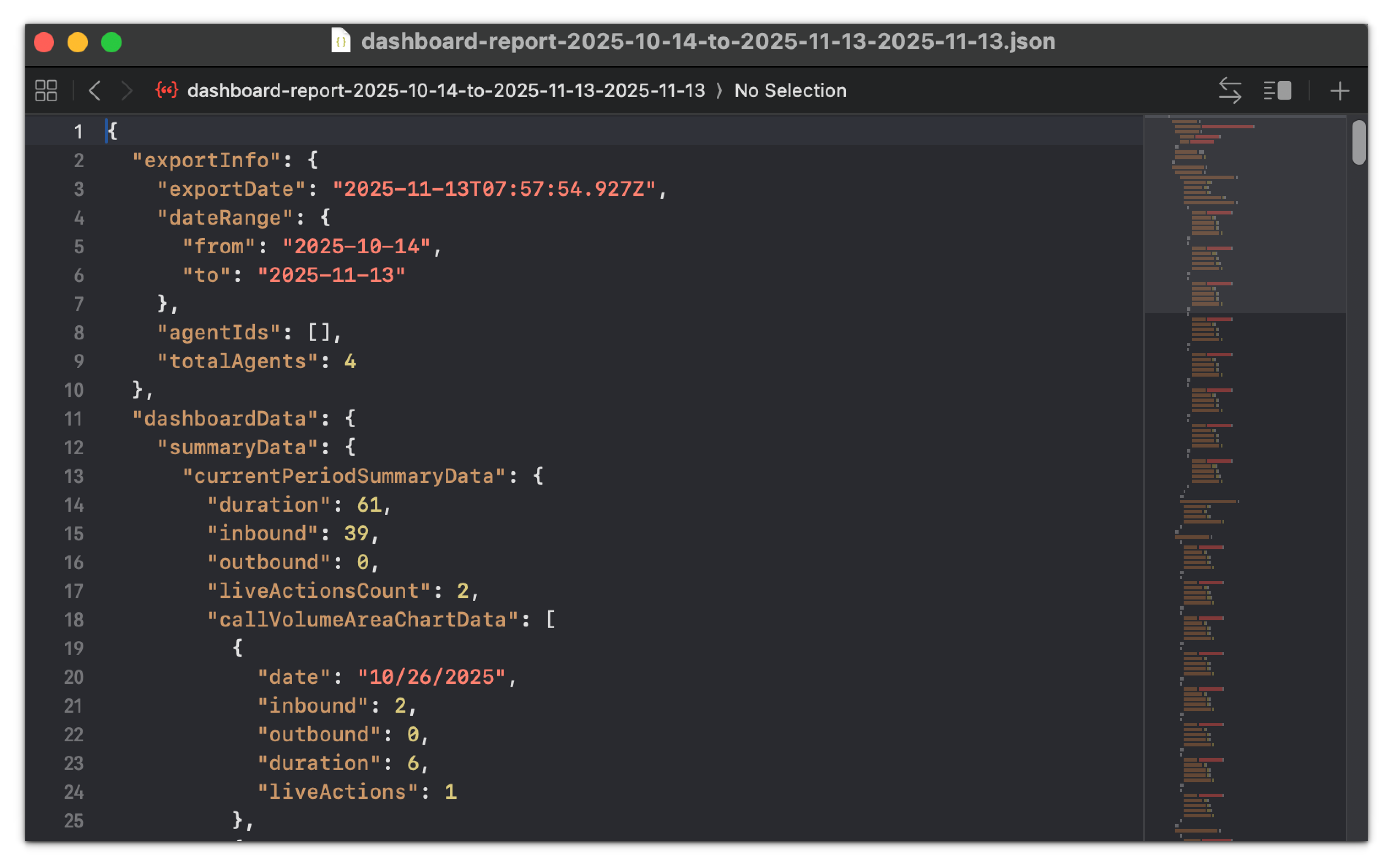Go forward with the right chevron
Image resolution: width=1393 pixels, height=868 pixels.
(126, 91)
